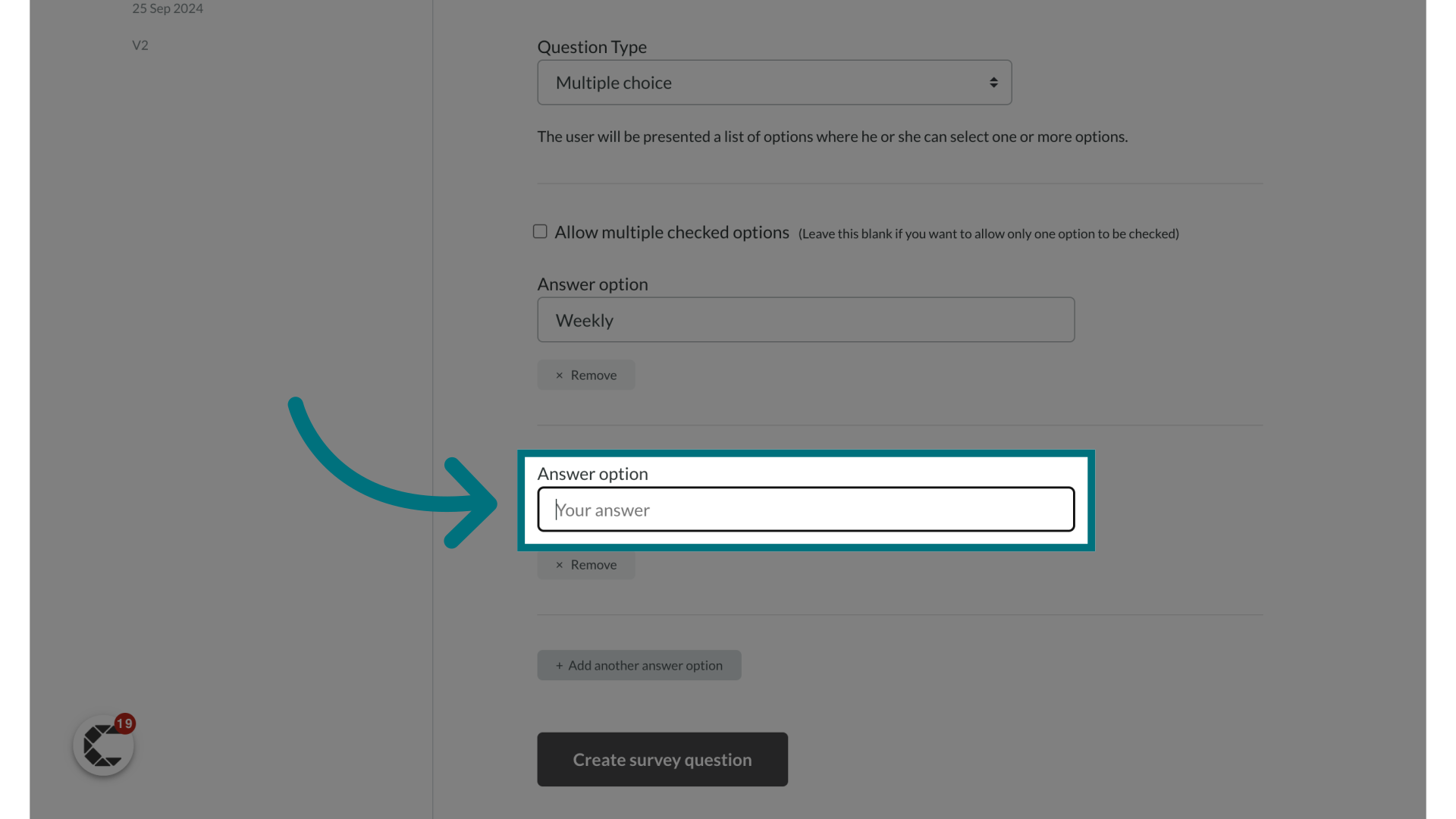The height and width of the screenshot is (819, 1456).
Task: Select Multiple choice from question type dropdown
Action: [x=774, y=82]
